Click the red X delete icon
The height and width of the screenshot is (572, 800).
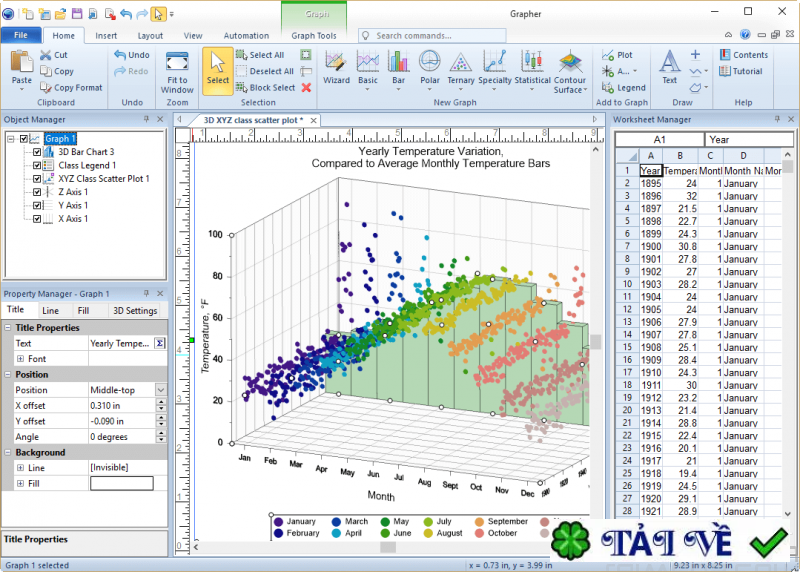(x=306, y=87)
